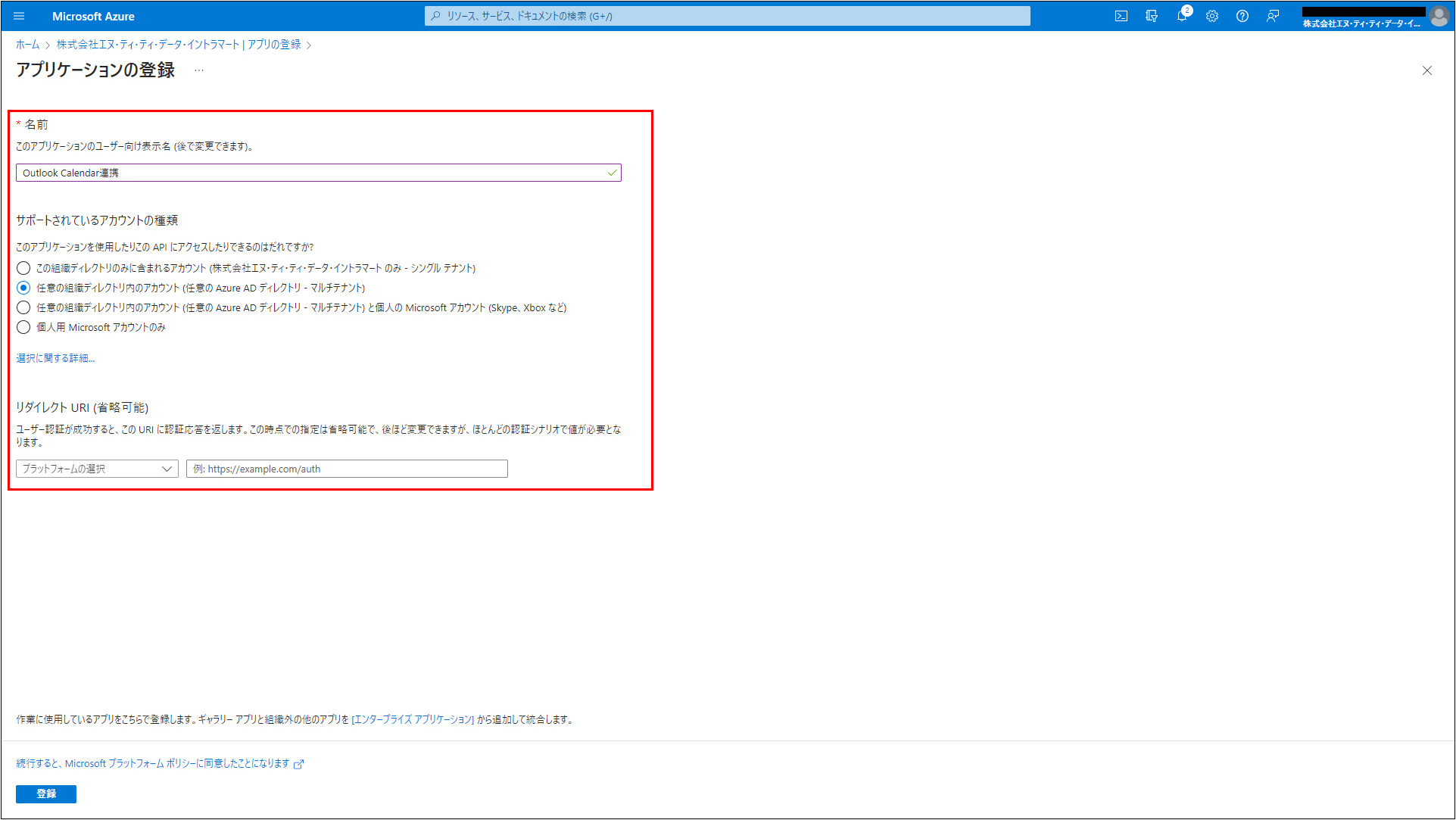Click the 登録 button
The image size is (1456, 820).
[x=46, y=793]
